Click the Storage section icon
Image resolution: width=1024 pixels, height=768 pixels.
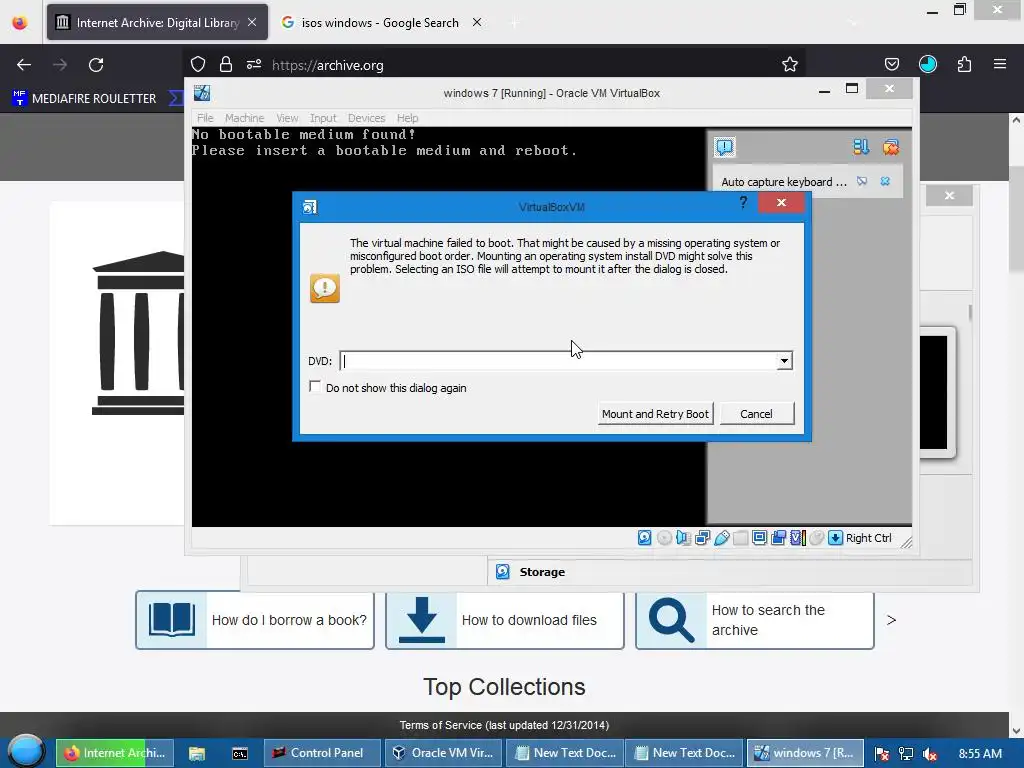pyautogui.click(x=502, y=571)
